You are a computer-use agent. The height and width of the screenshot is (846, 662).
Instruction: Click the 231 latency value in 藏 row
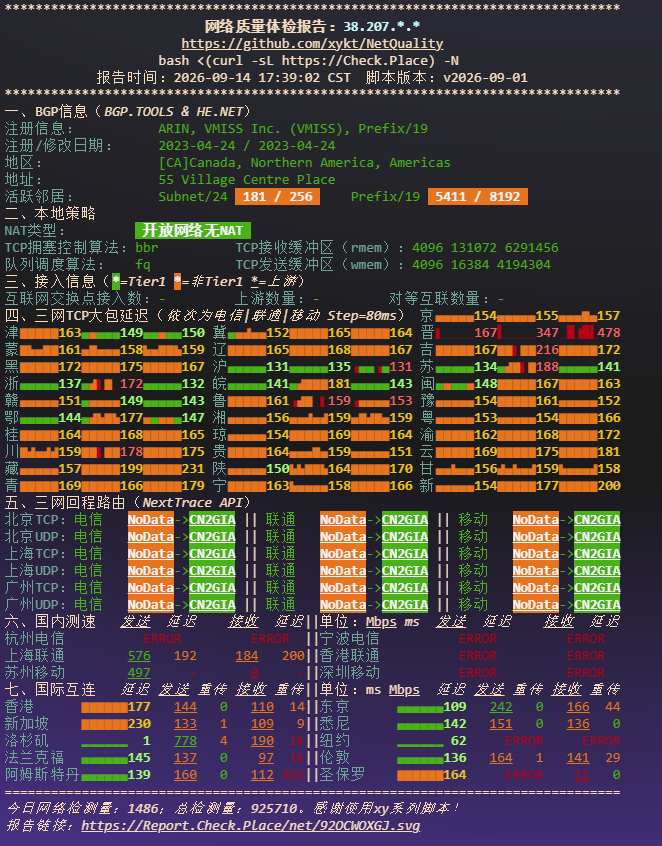[193, 469]
